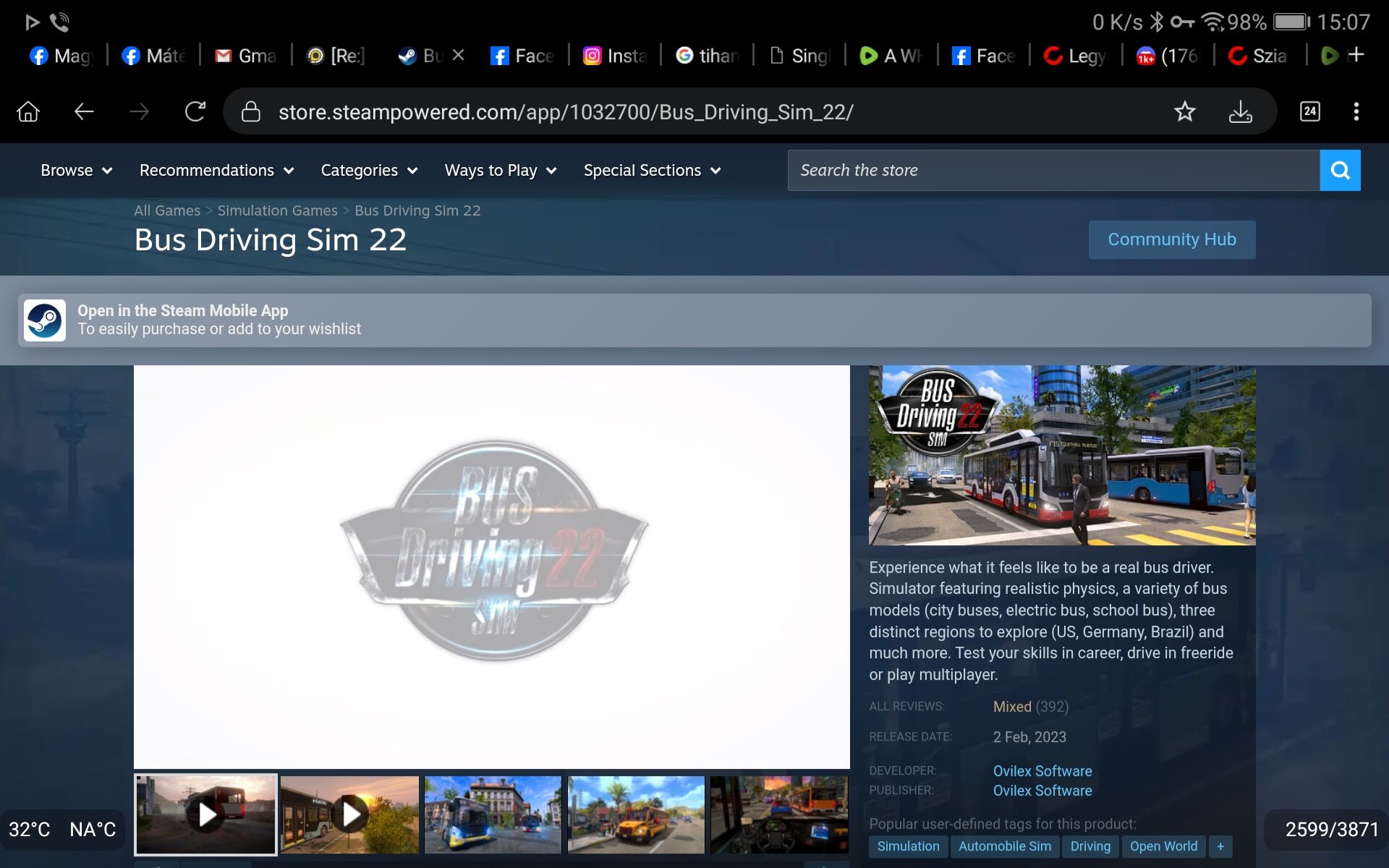This screenshot has height=868, width=1389.
Task: Switch to the Instagram browser tab
Action: (615, 56)
